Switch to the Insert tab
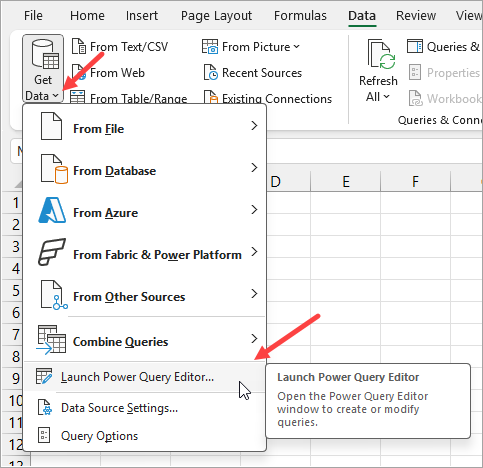This screenshot has width=483, height=468. tap(142, 16)
